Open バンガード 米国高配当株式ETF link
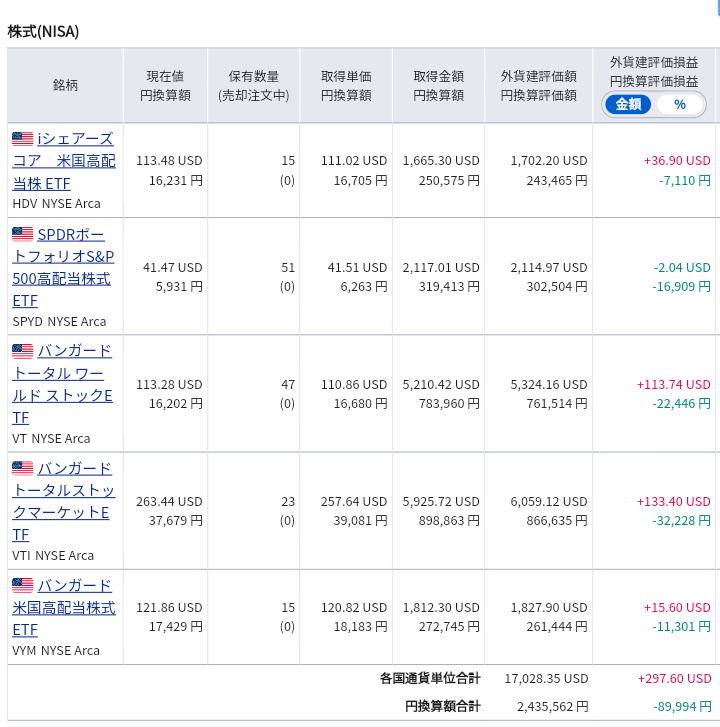This screenshot has height=727, width=720. click(64, 607)
